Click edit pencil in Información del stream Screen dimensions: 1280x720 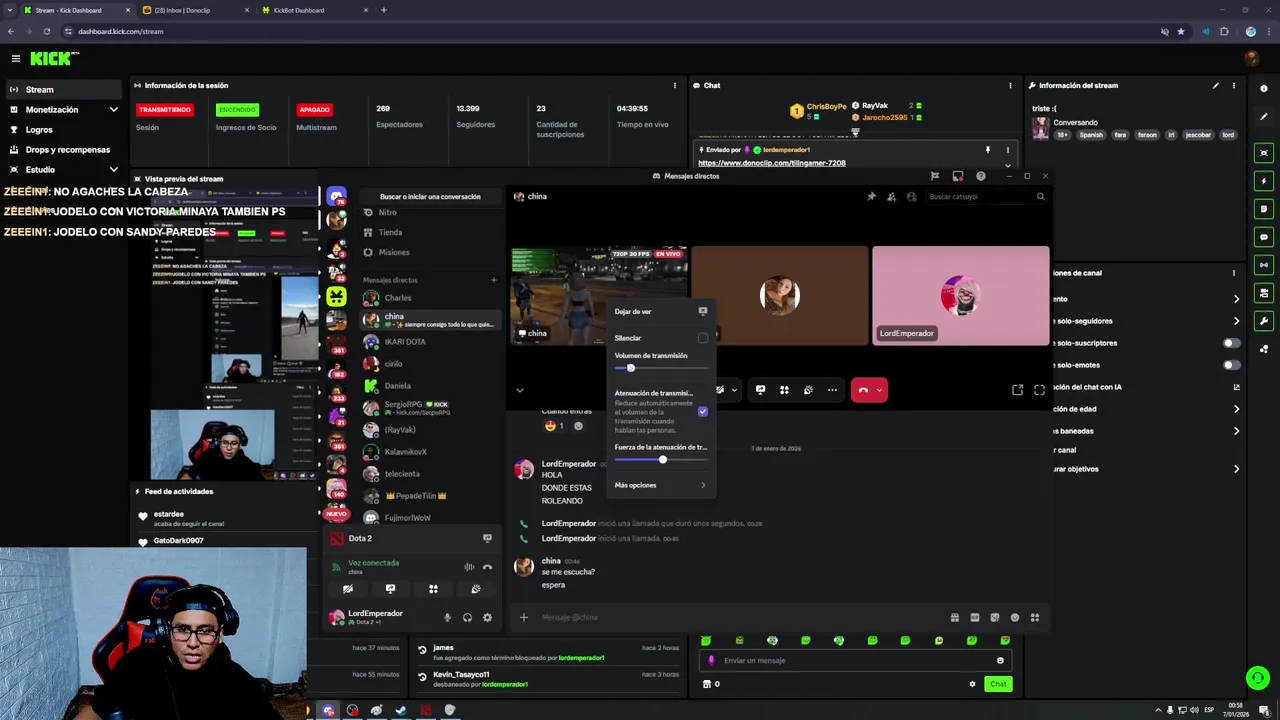(x=1216, y=86)
